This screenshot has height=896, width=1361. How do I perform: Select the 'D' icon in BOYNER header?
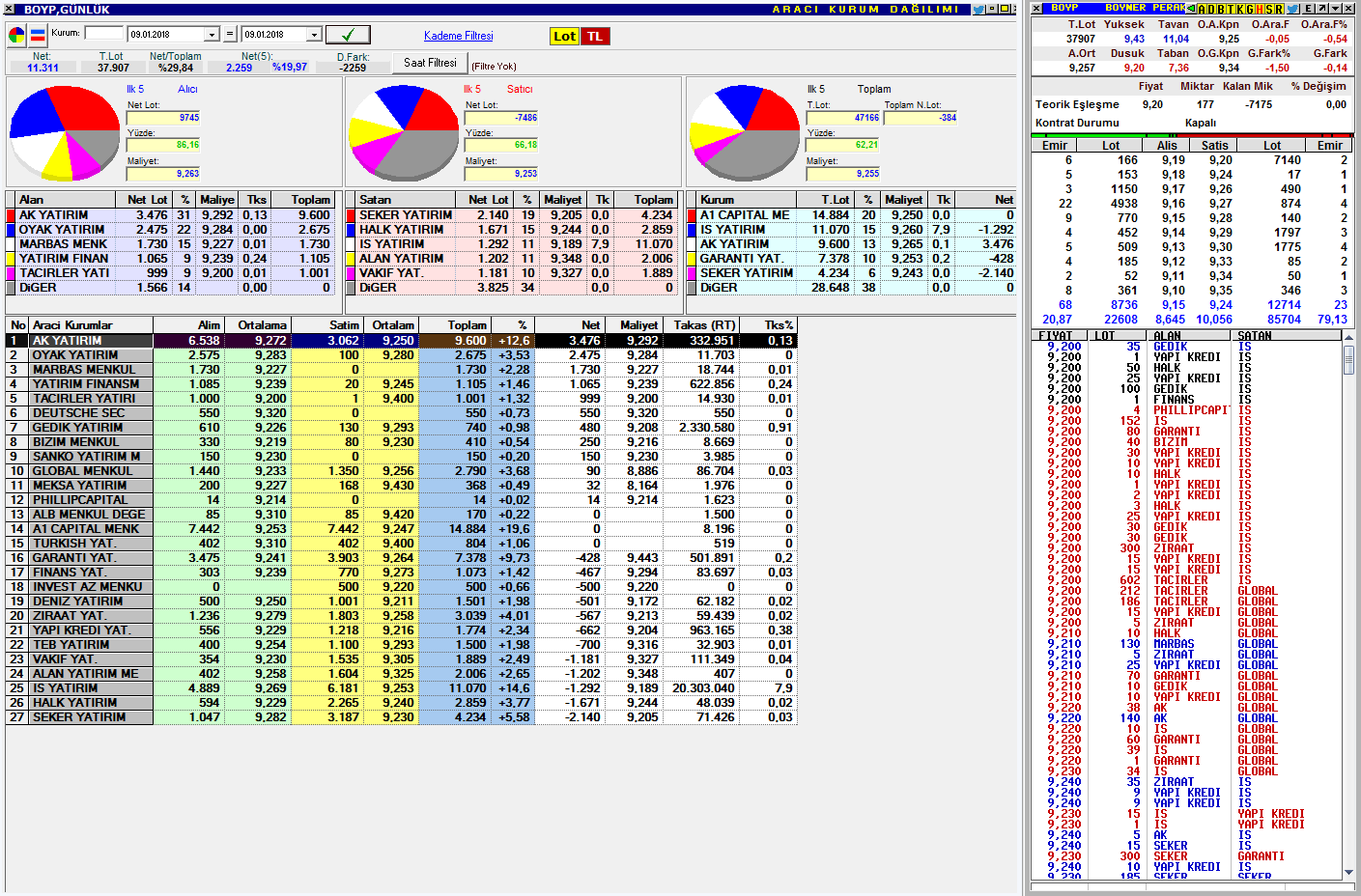point(1211,9)
